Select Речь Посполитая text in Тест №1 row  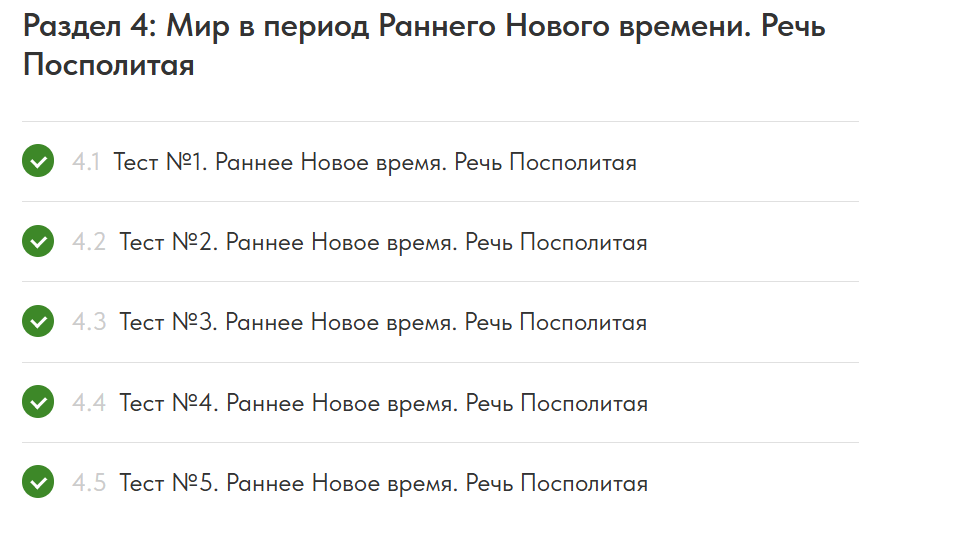point(545,162)
